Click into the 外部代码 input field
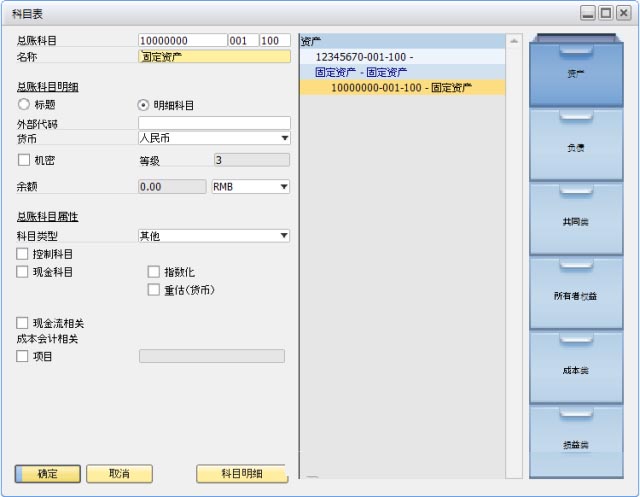Image resolution: width=640 pixels, height=497 pixels. pyautogui.click(x=213, y=123)
